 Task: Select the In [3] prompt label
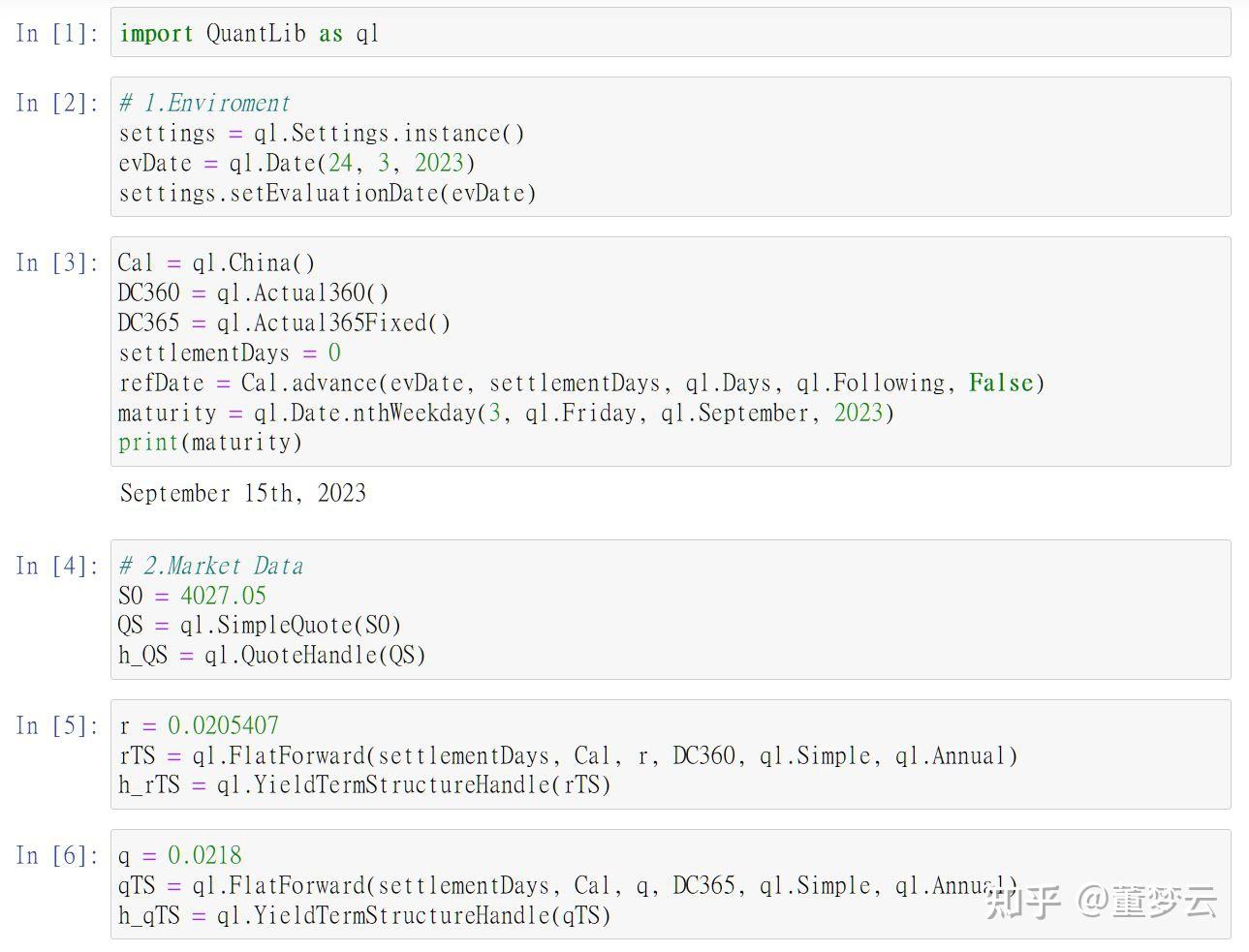(x=57, y=262)
